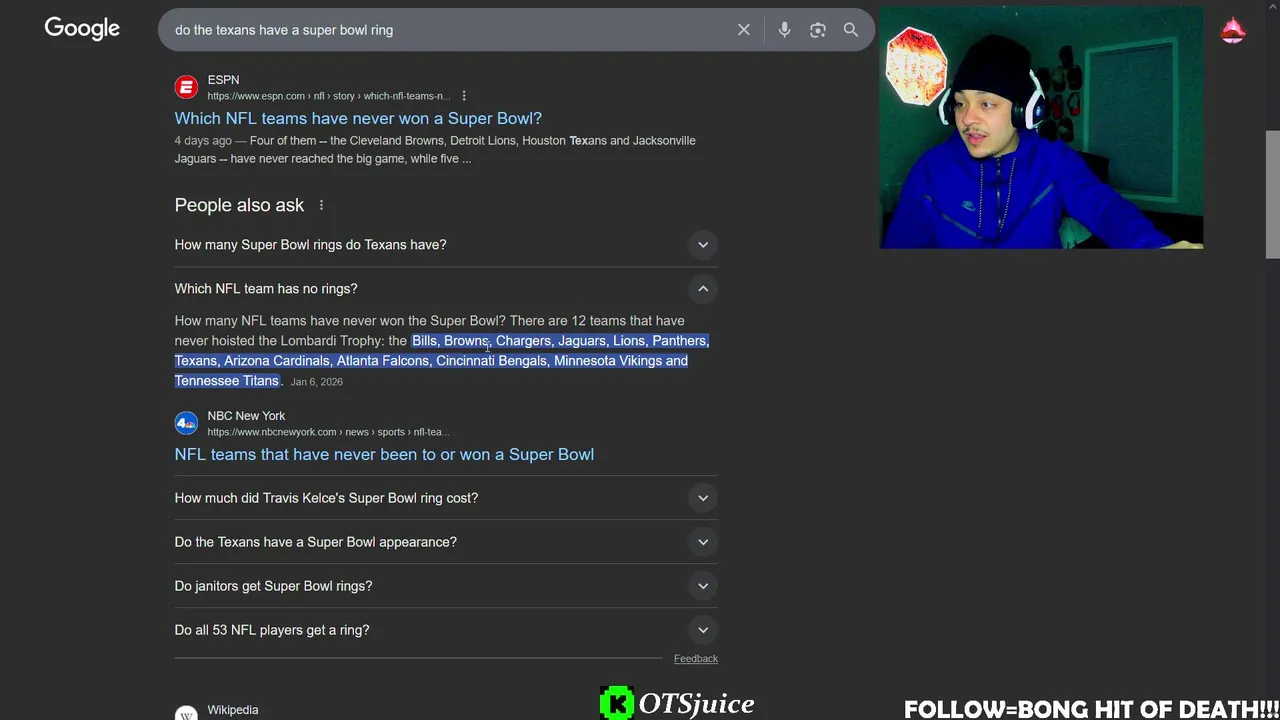
Task: Open "Which NFL teams have never won a Super Bowl?"
Action: click(358, 118)
